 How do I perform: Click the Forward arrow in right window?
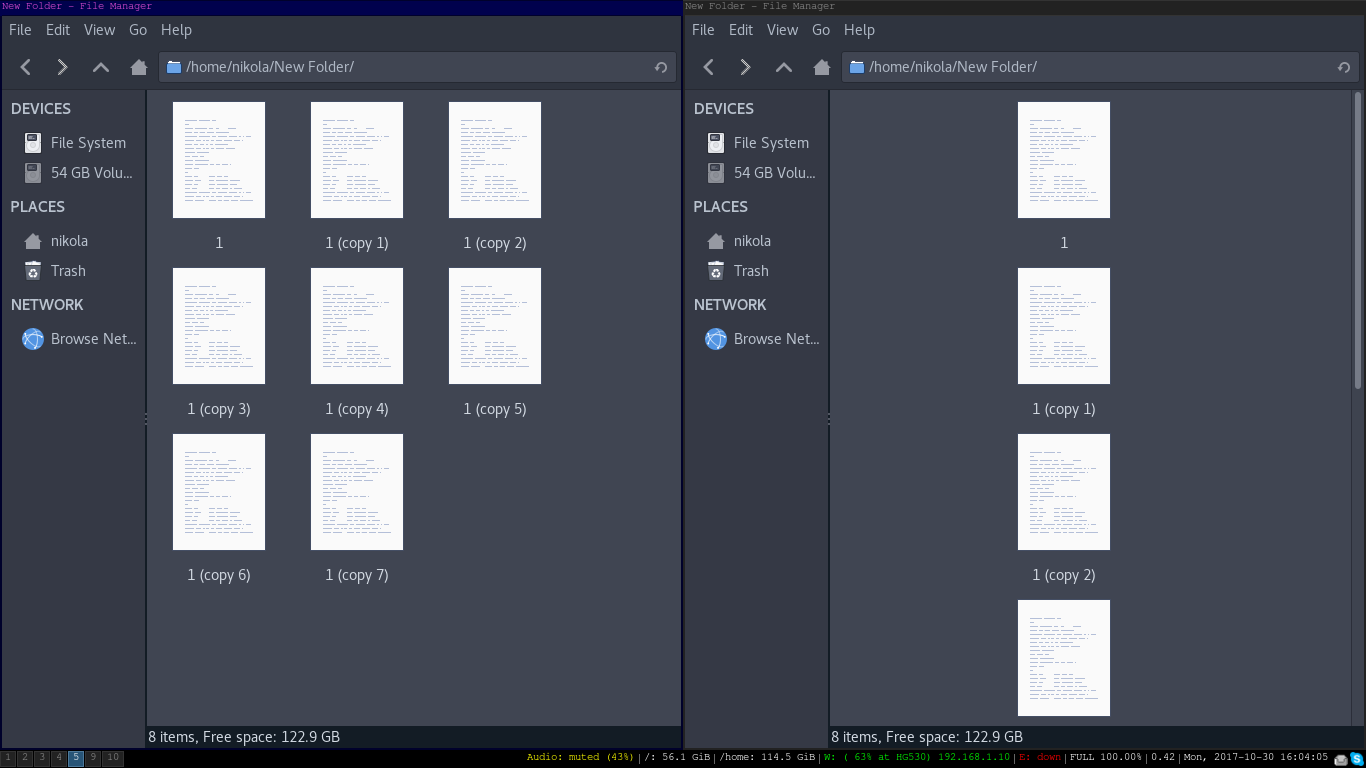pyautogui.click(x=745, y=67)
